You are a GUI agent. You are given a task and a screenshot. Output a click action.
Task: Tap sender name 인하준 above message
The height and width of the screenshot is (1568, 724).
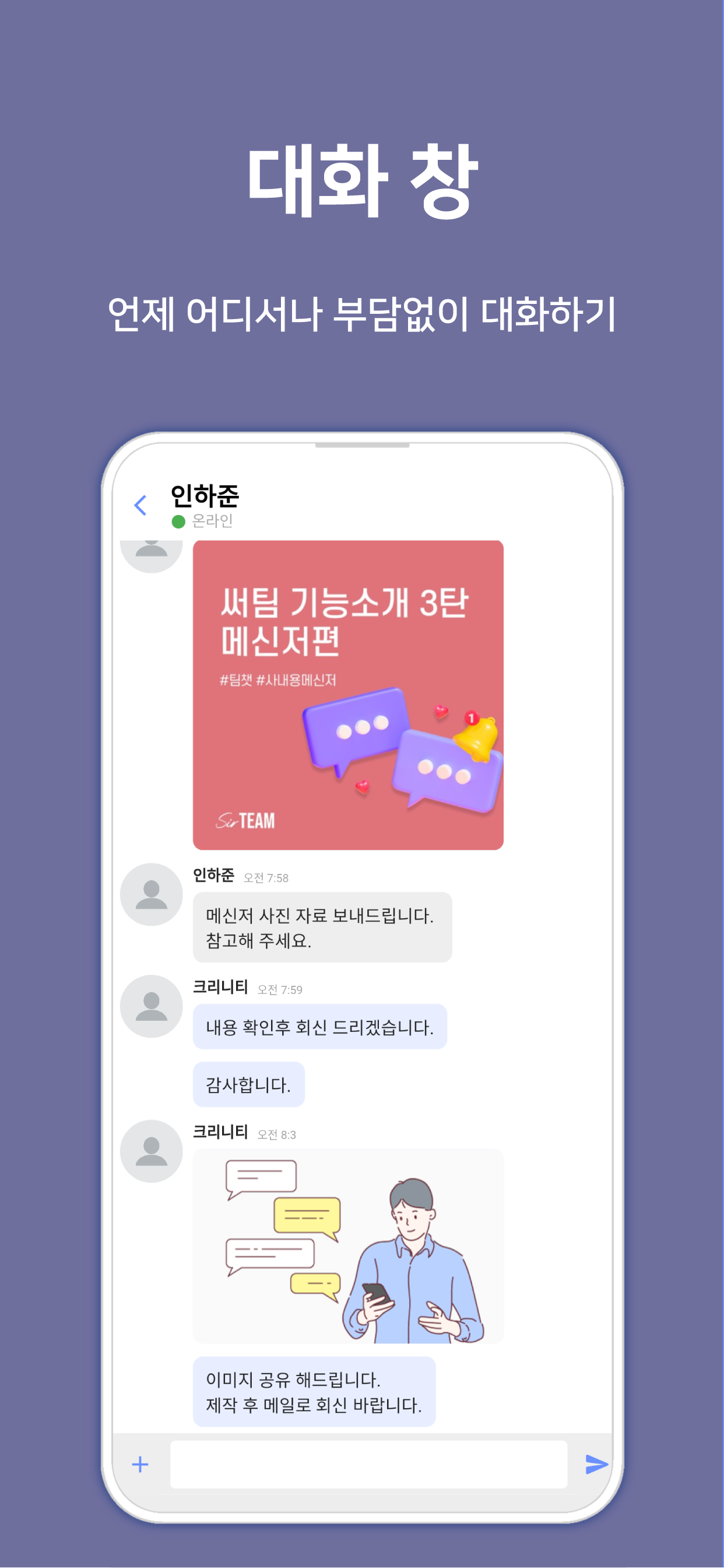tap(213, 876)
